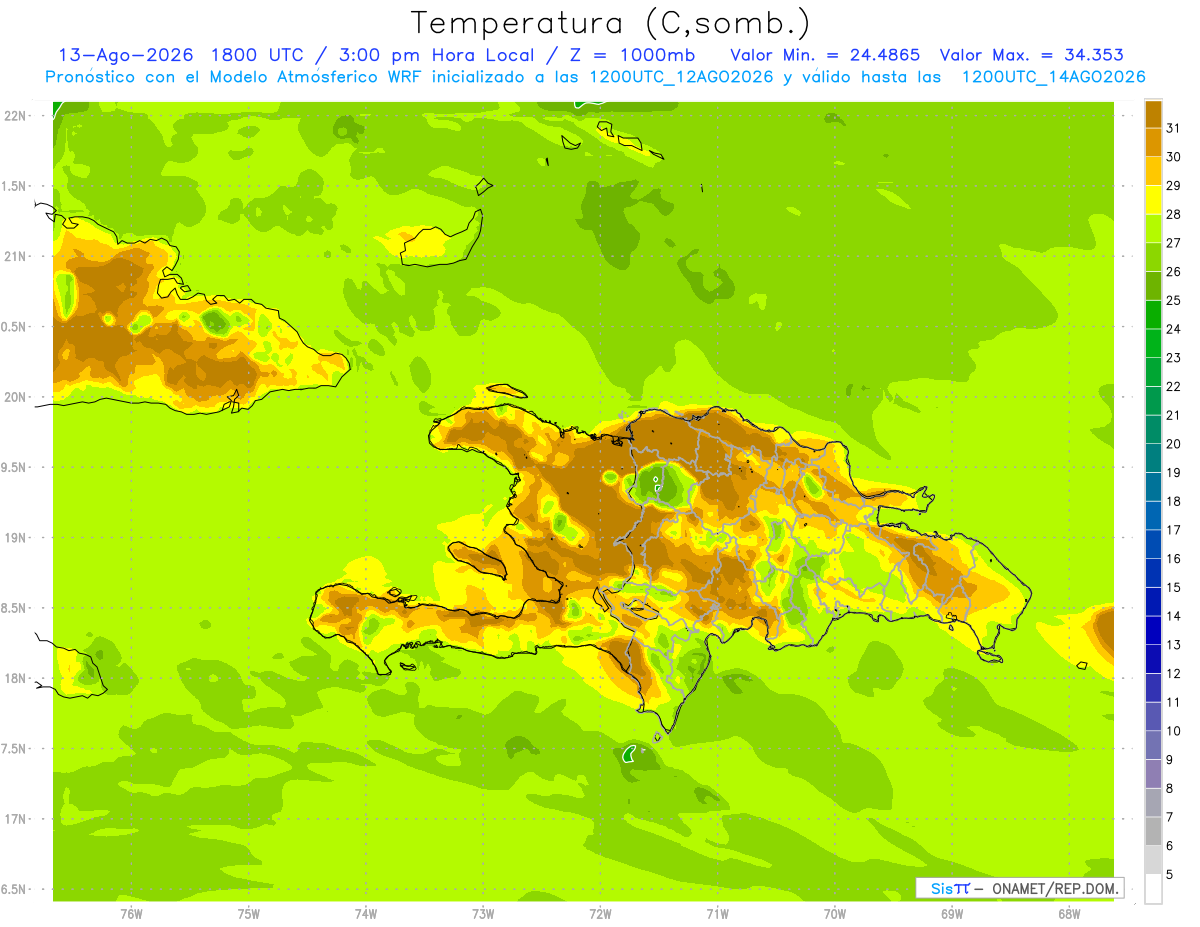Click the "74W" longitude label
The height and width of the screenshot is (927, 1200).
(366, 914)
